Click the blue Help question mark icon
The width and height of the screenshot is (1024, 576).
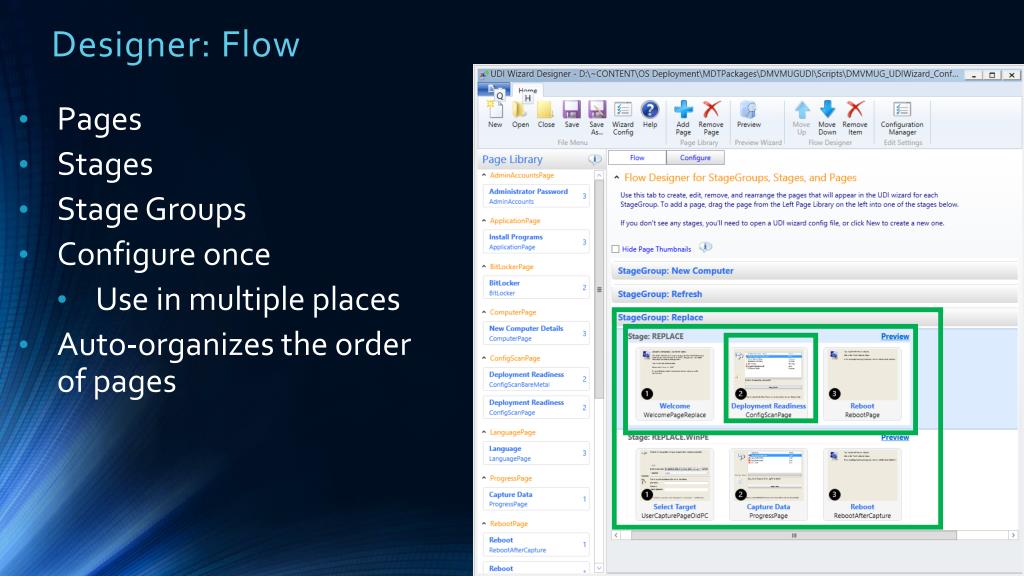pos(650,110)
